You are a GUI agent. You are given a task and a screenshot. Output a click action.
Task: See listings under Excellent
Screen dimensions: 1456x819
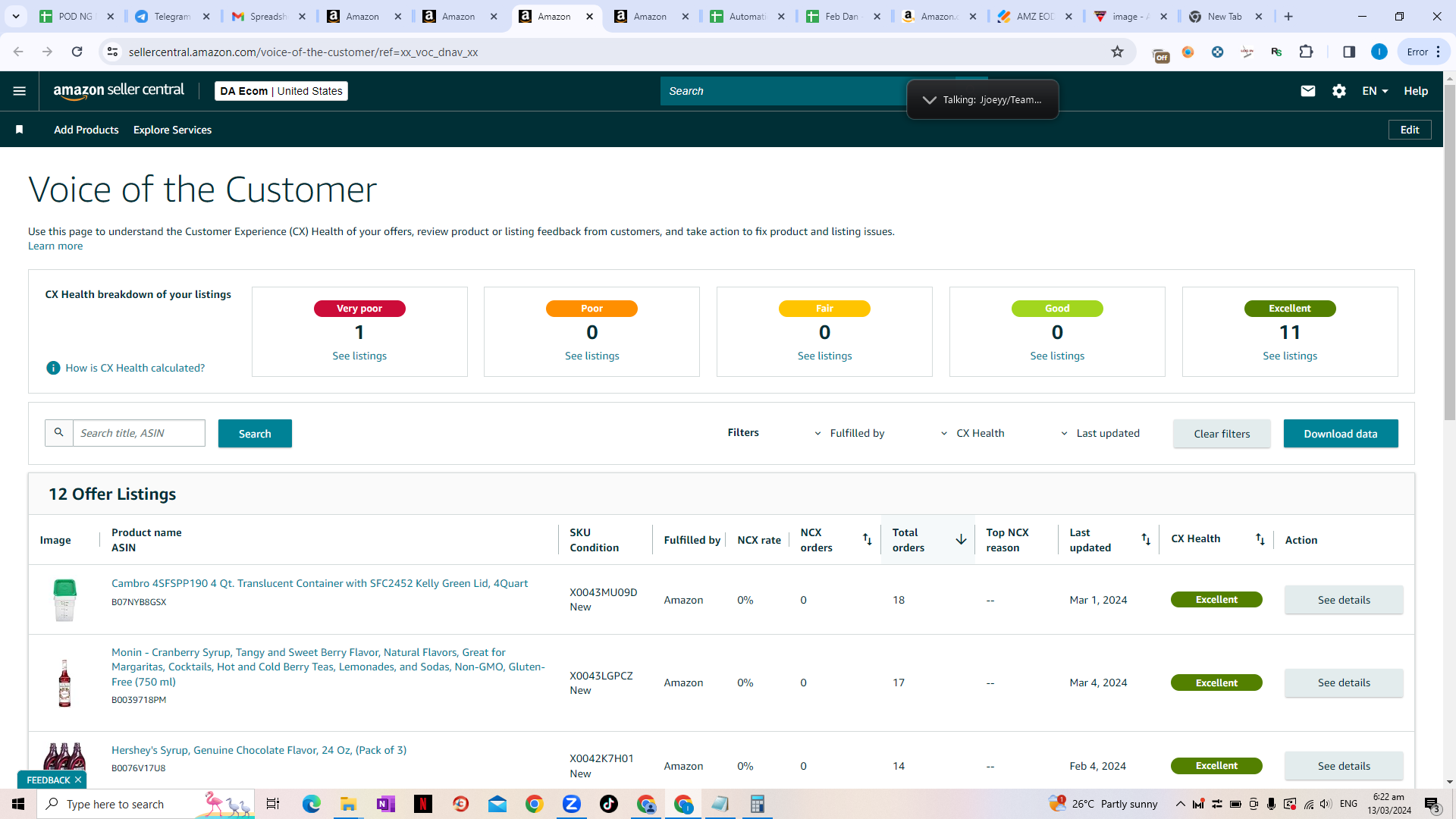point(1290,356)
